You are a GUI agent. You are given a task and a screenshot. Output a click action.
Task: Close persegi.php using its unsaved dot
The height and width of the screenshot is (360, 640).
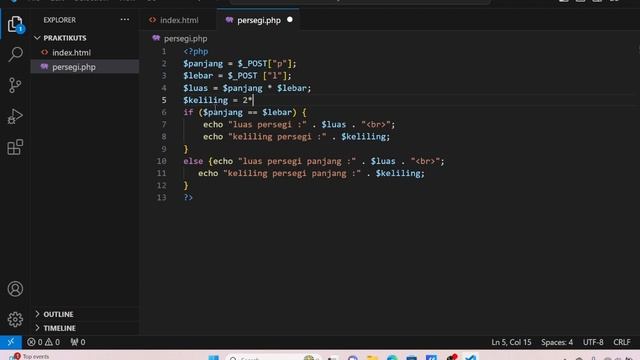290,20
